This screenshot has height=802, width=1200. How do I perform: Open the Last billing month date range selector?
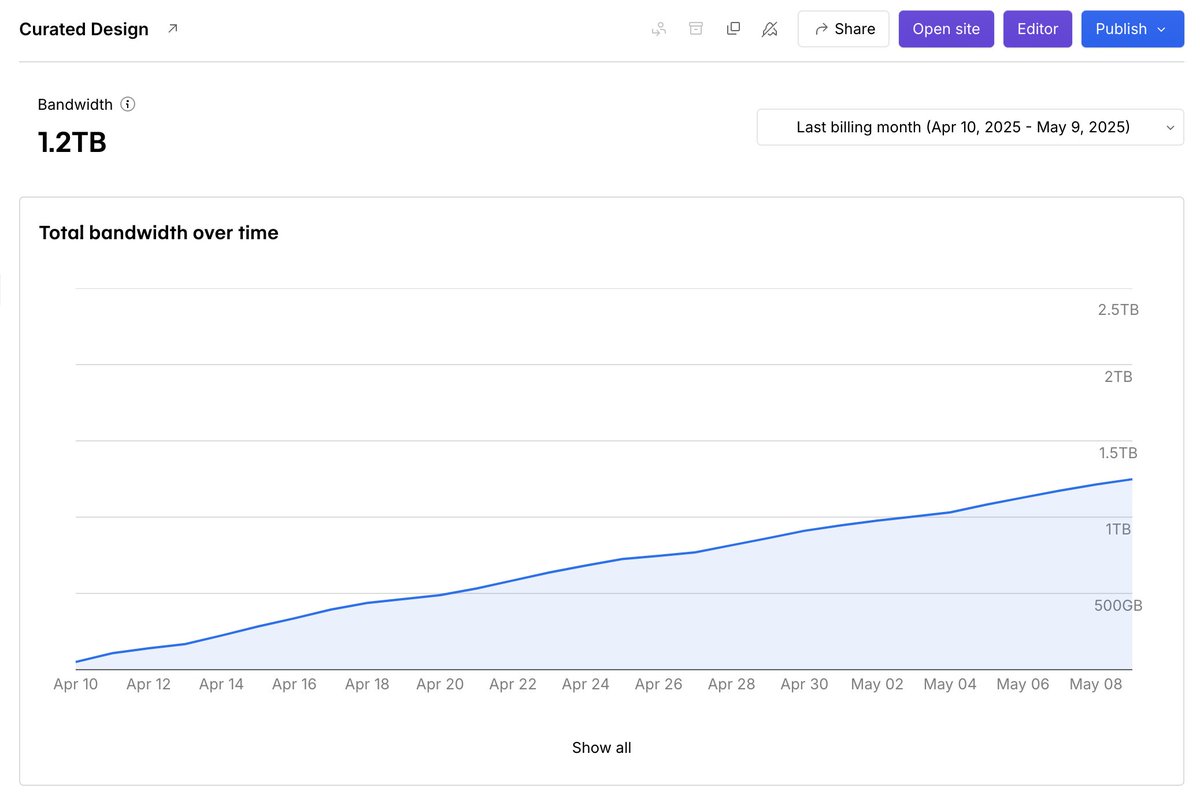coord(970,127)
